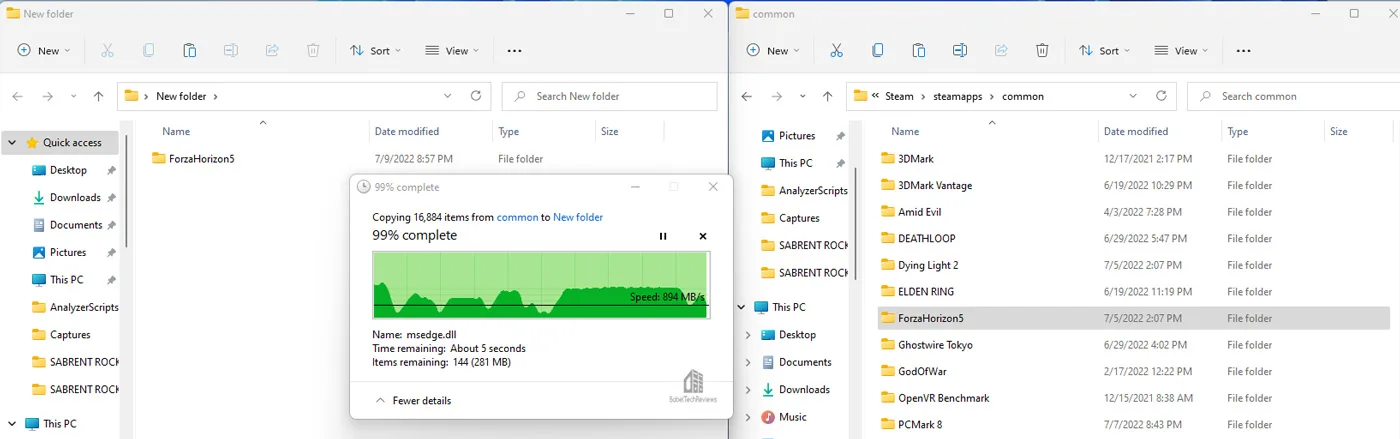Open Captures in common window sidebar
Viewport: 1400px width, 439px height.
799,218
